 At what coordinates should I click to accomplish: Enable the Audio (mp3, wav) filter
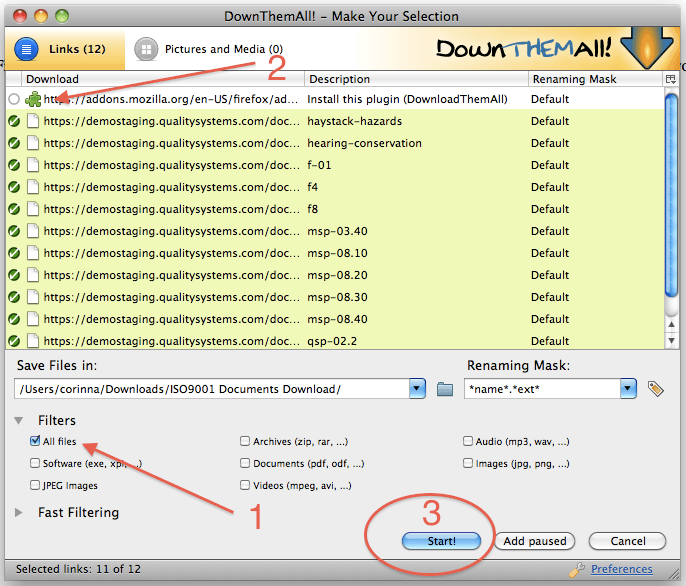pos(468,441)
